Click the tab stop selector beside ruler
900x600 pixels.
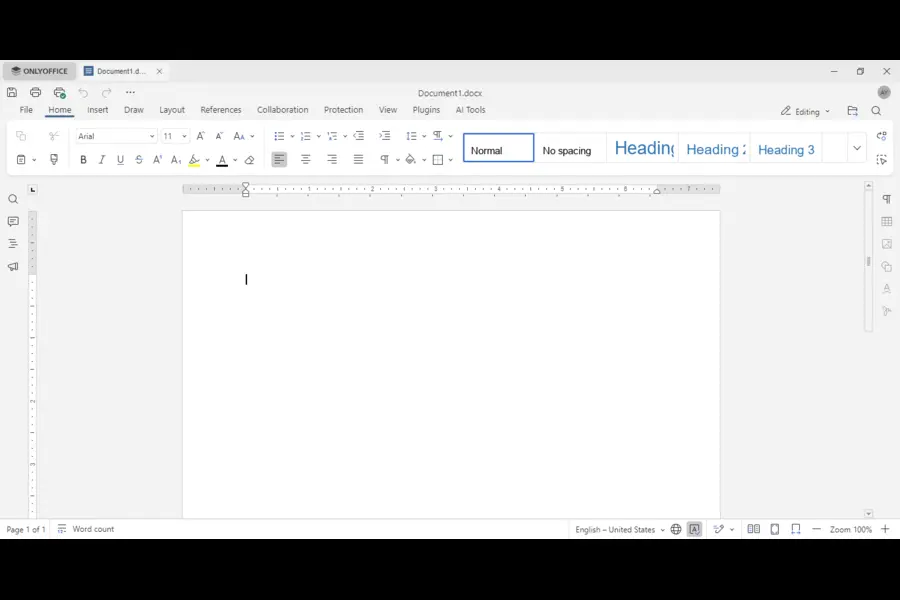click(33, 189)
